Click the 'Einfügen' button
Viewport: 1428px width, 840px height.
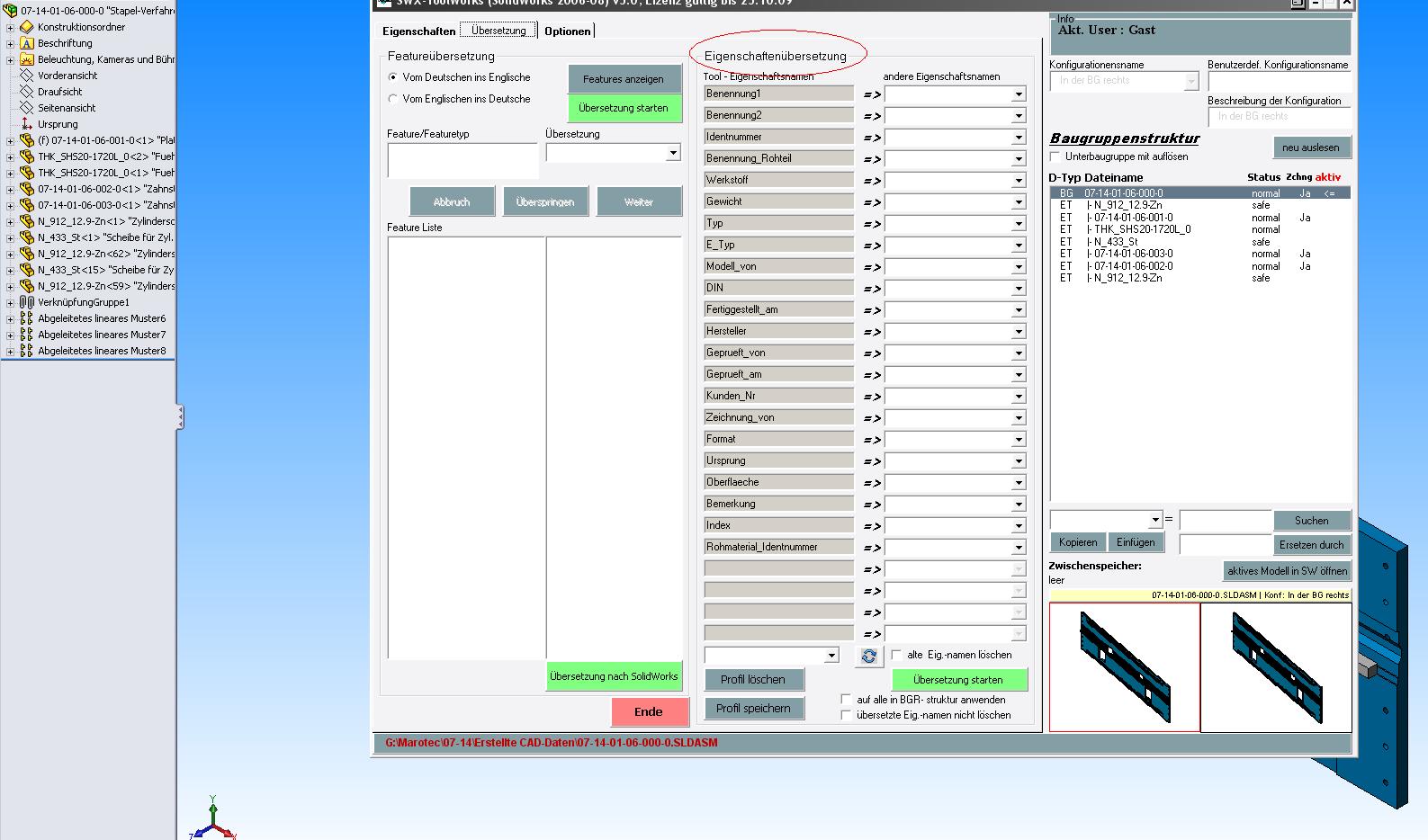click(1136, 542)
